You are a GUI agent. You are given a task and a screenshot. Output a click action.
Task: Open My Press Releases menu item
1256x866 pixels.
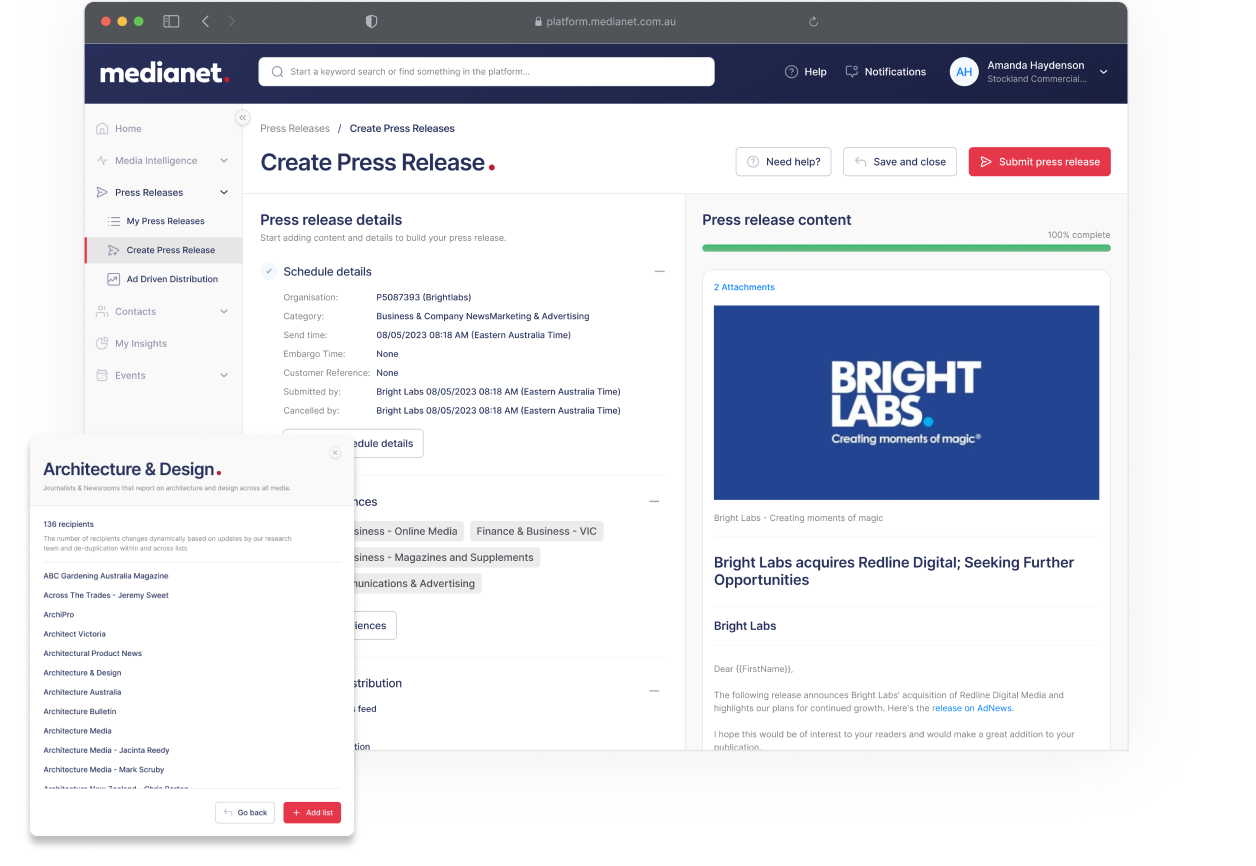165,221
